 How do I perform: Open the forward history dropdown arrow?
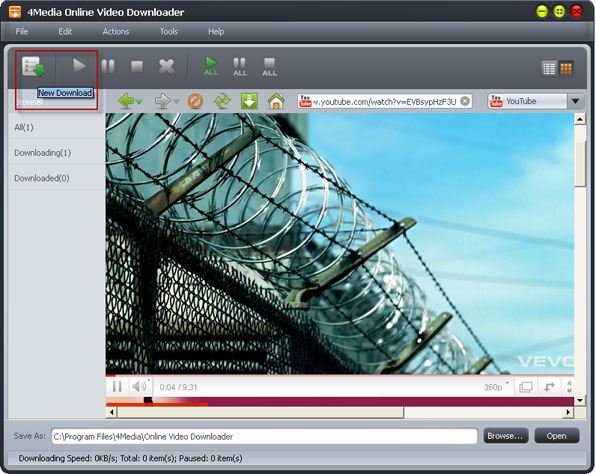tap(176, 102)
